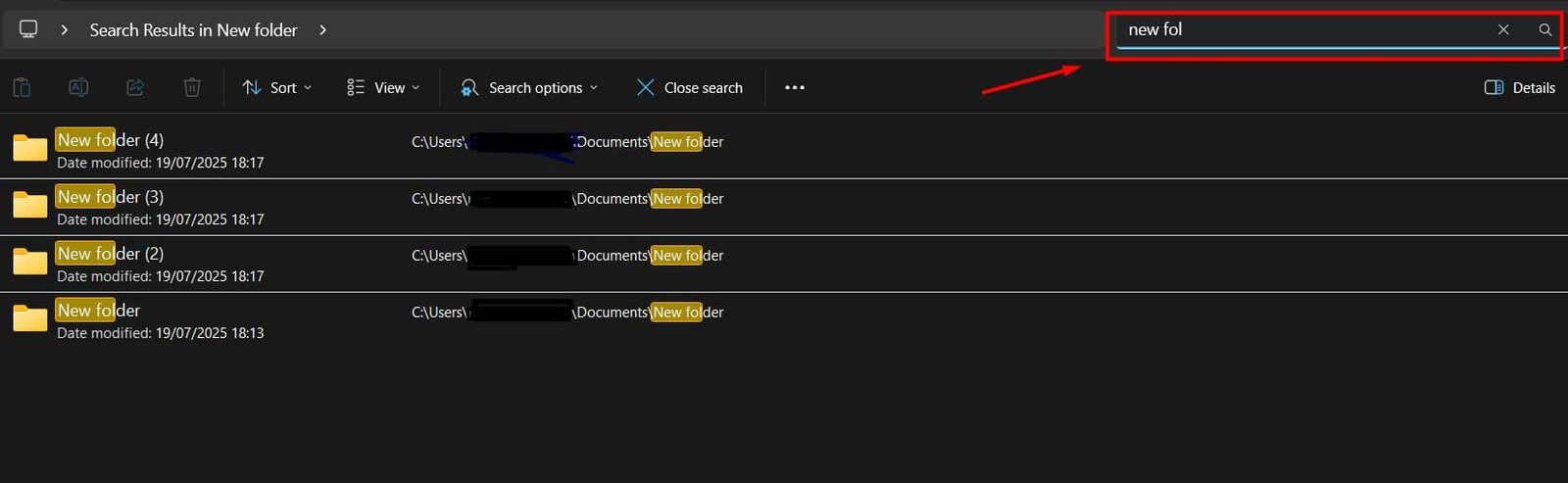Click date modified text under New folder (4)
1568x483 pixels.
click(x=161, y=163)
